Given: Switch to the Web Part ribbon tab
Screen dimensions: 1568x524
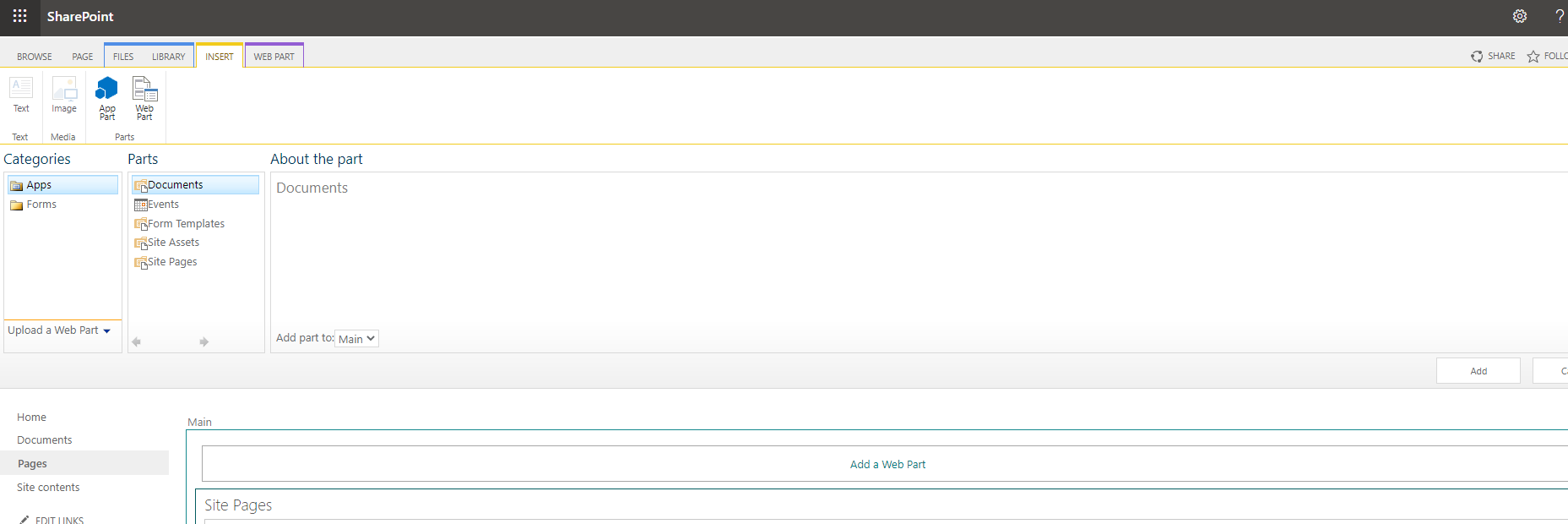Looking at the screenshot, I should pos(274,57).
